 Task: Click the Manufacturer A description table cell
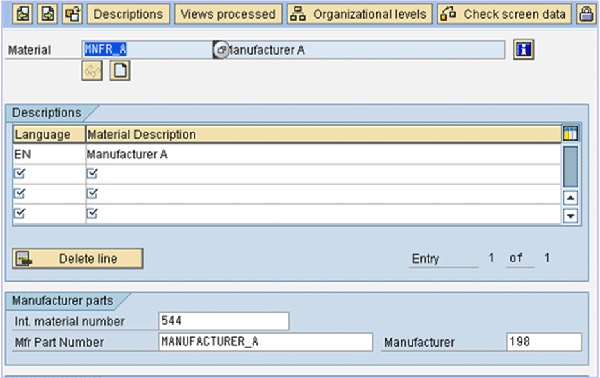click(323, 154)
